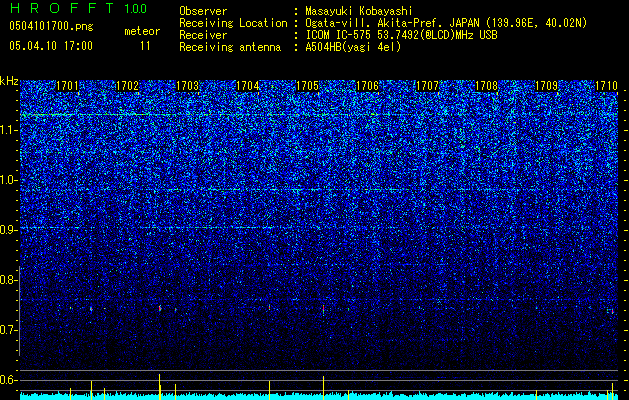The image size is (629, 400).
Task: Click the 1701 time marker
Action: pyautogui.click(x=67, y=86)
